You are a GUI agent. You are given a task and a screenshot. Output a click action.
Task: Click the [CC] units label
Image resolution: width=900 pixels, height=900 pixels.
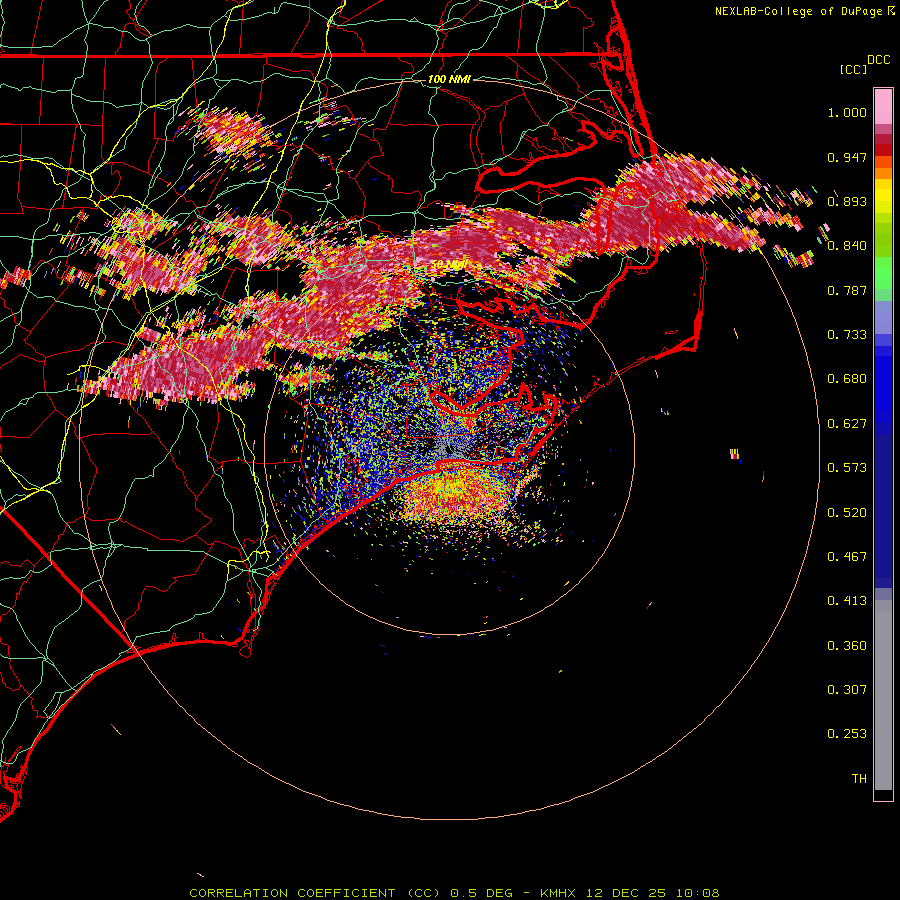tap(853, 69)
